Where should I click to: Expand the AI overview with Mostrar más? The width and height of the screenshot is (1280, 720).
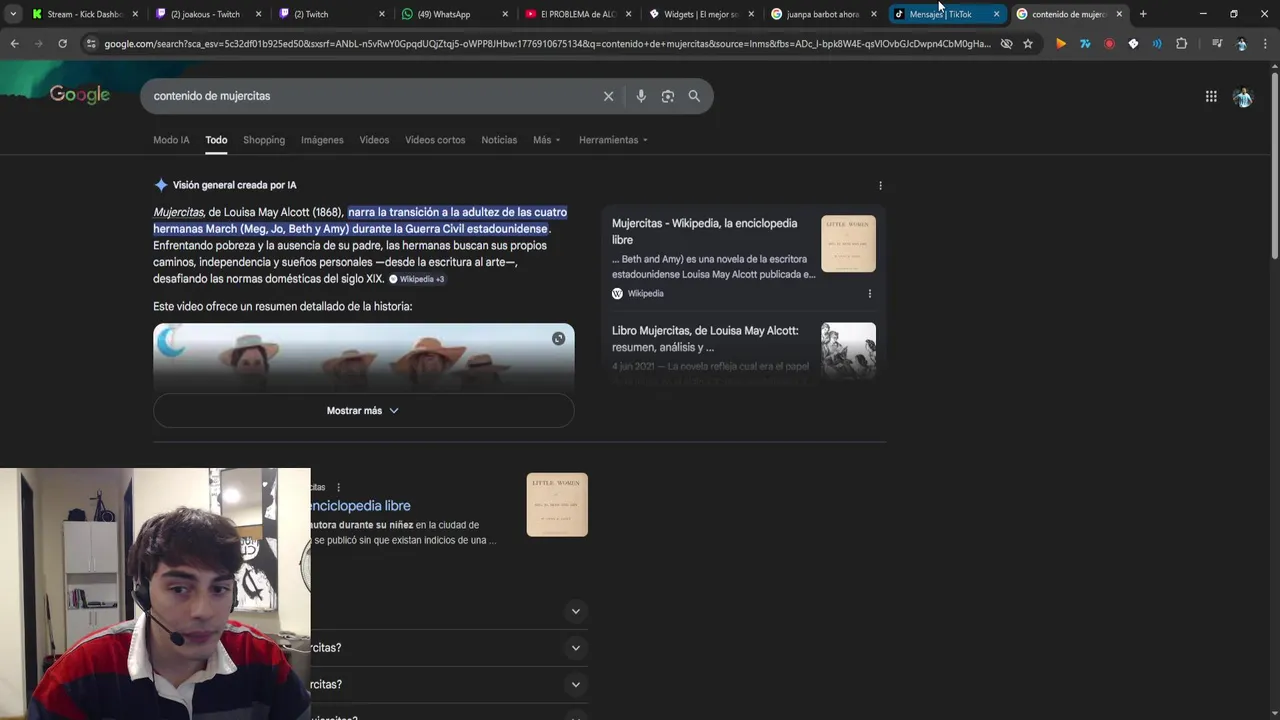click(363, 411)
